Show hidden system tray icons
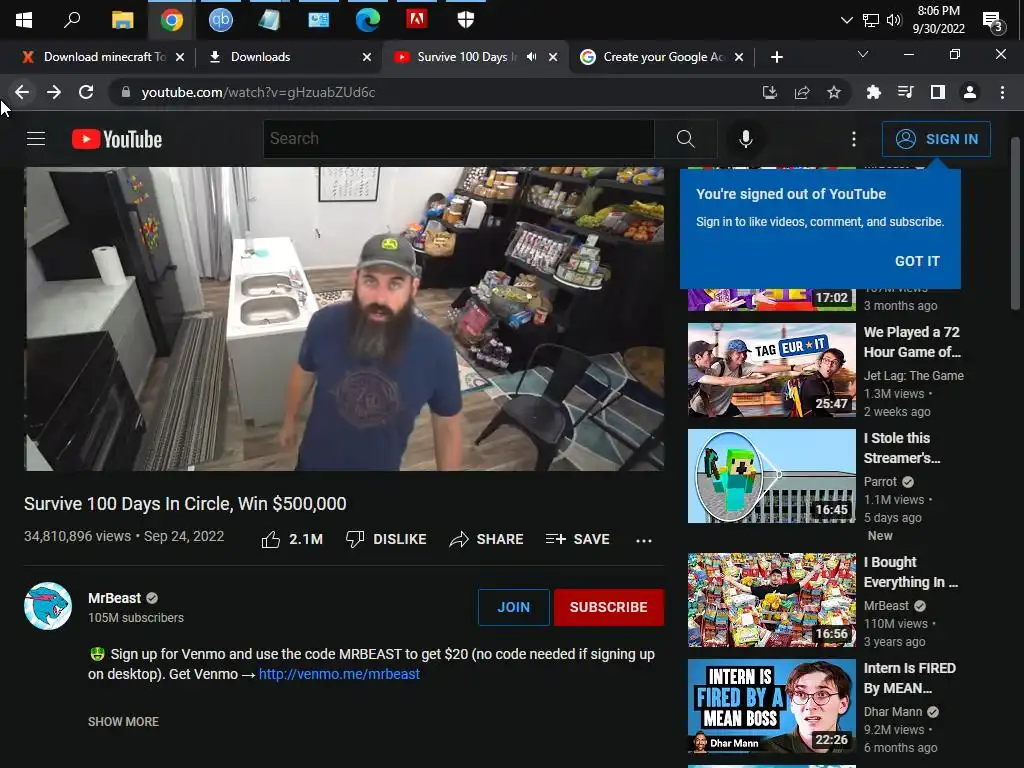 (x=846, y=20)
